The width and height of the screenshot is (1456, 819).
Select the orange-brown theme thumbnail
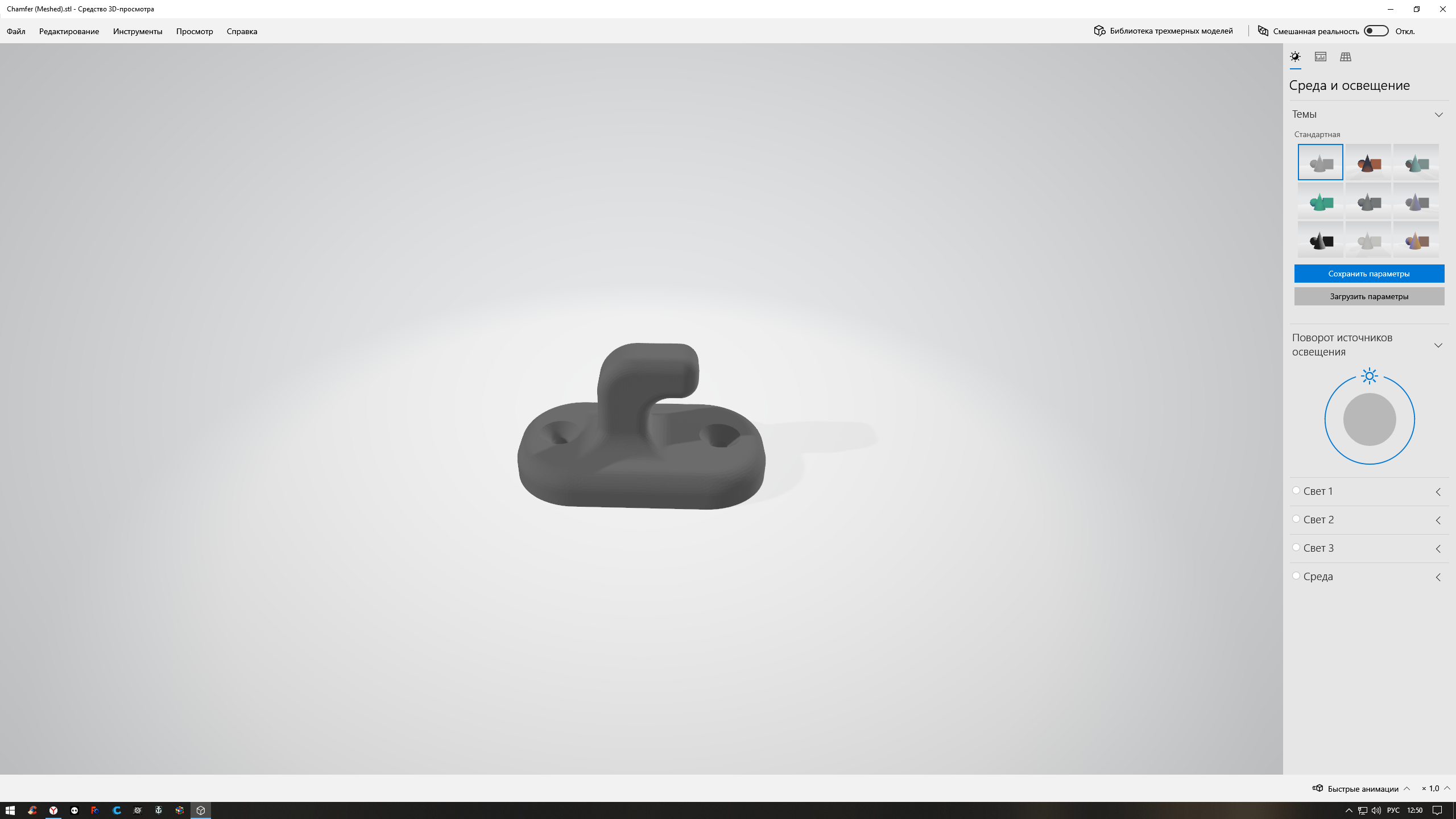pyautogui.click(x=1368, y=162)
